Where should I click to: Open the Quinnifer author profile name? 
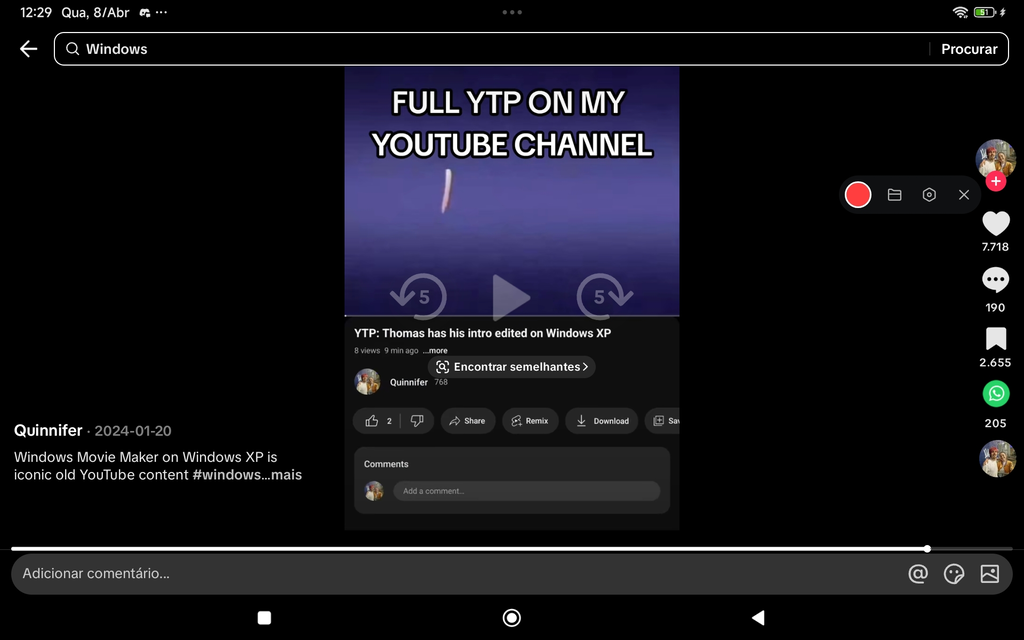pyautogui.click(x=48, y=431)
